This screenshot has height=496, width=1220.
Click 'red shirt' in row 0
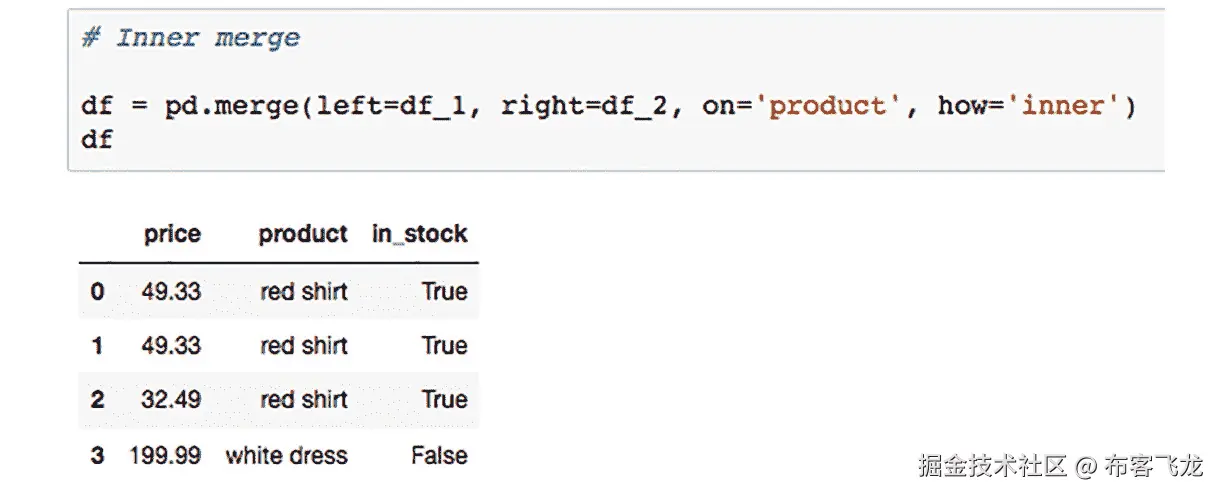point(304,292)
